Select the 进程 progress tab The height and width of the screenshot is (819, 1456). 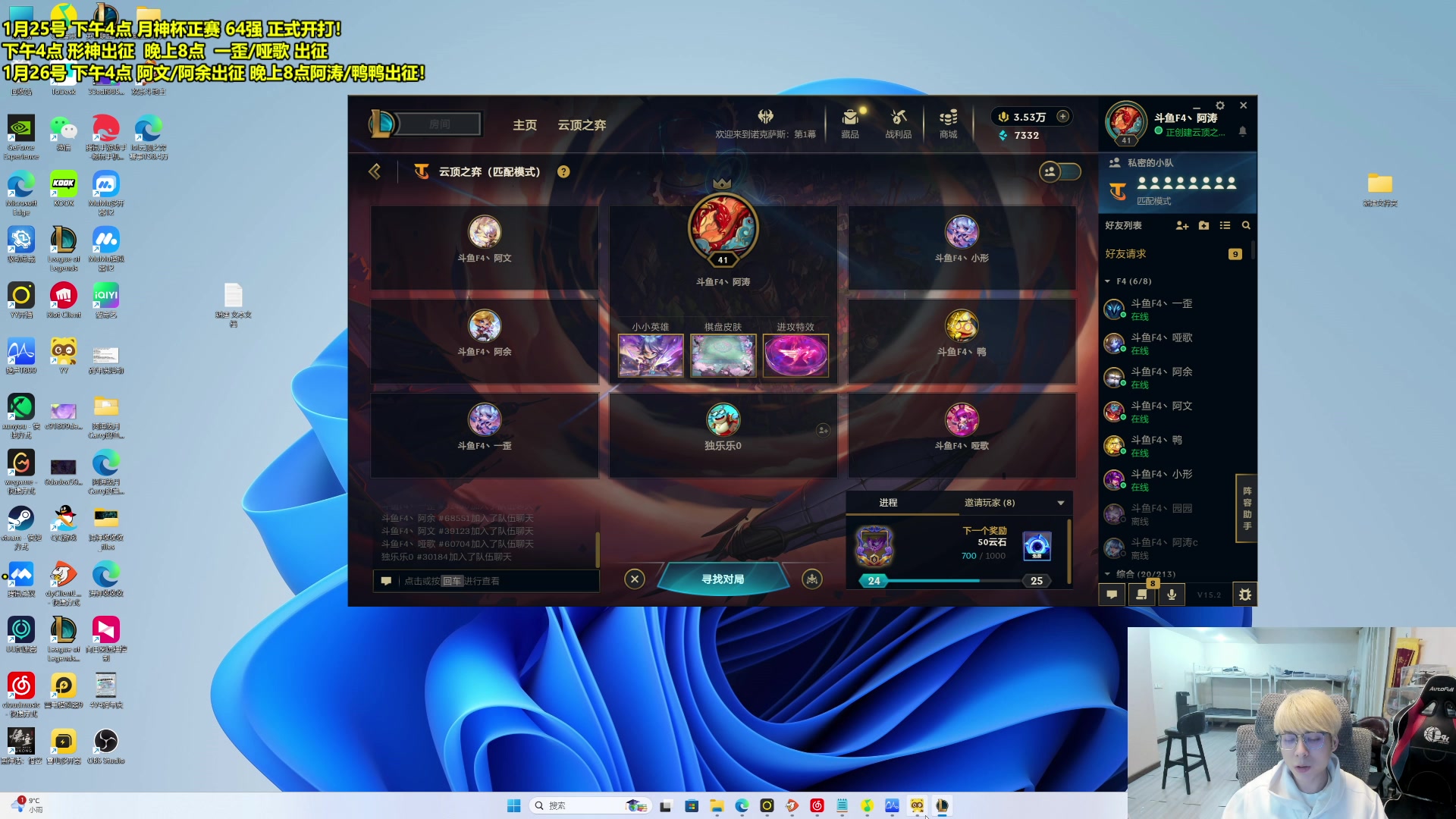pos(888,503)
